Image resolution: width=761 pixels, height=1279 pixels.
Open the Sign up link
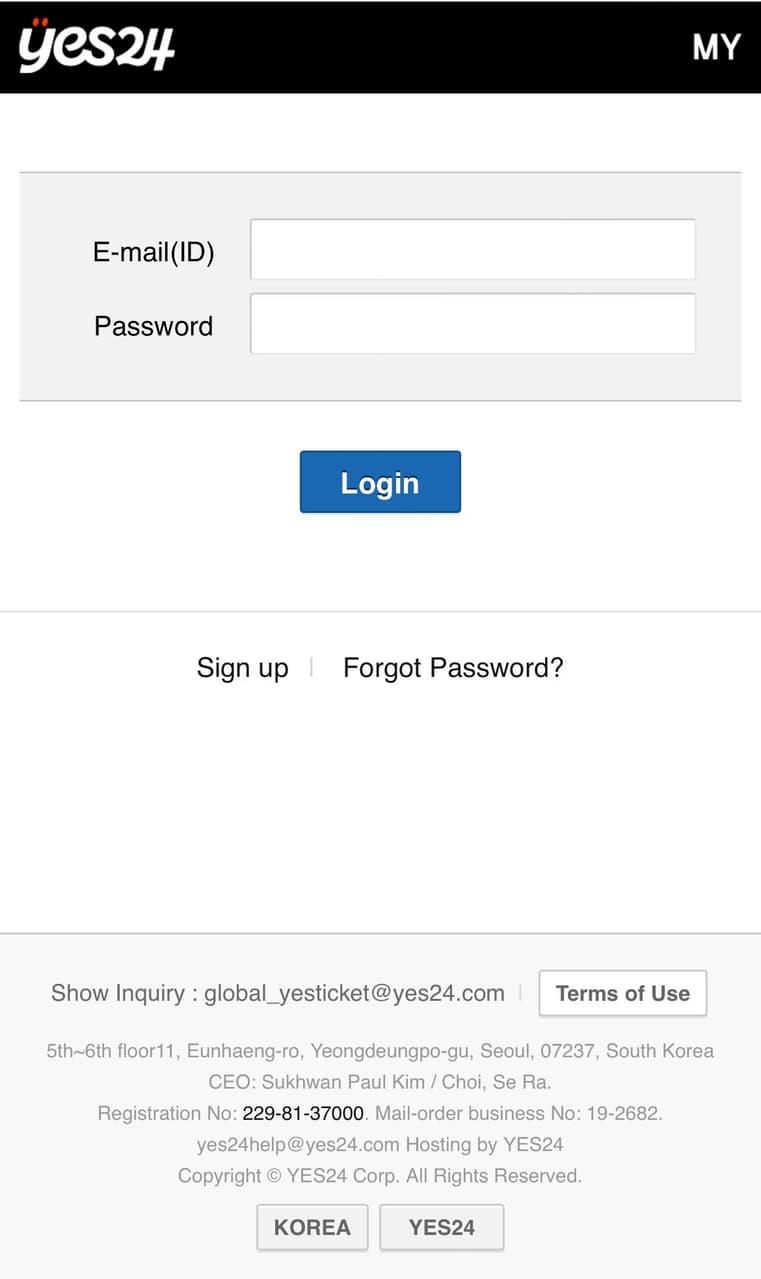point(242,668)
